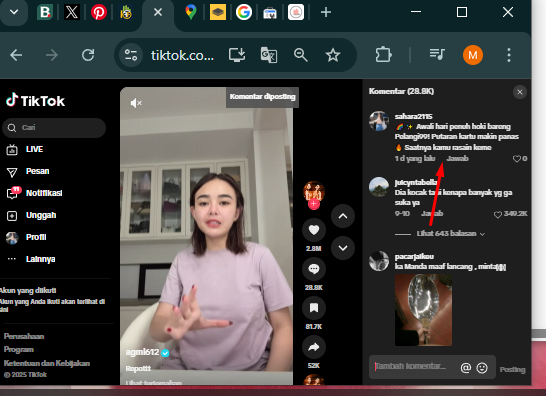Open the Extensions puzzle icon
This screenshot has height=396, width=546.
click(383, 55)
